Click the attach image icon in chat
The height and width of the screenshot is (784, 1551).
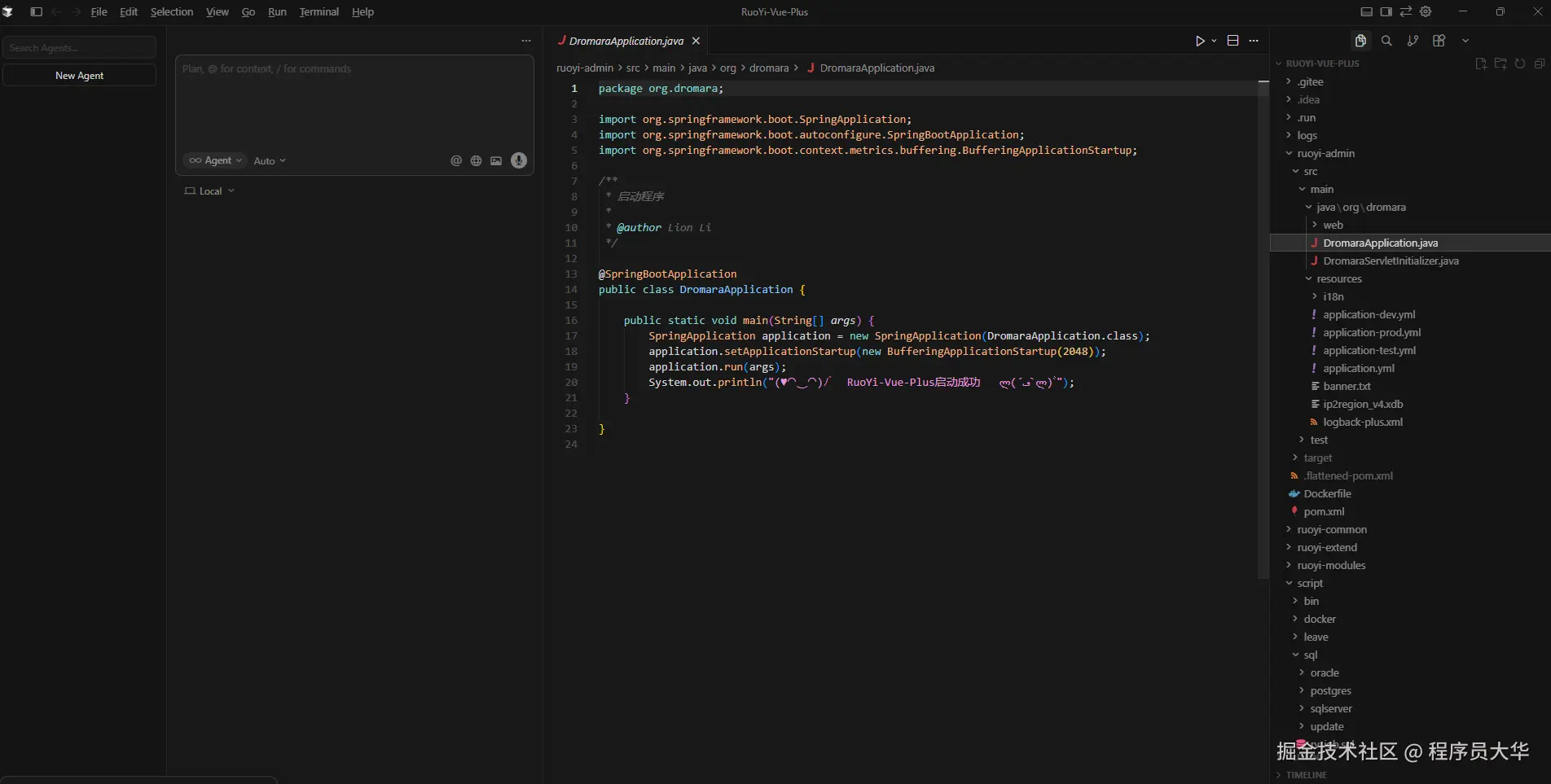click(x=496, y=161)
